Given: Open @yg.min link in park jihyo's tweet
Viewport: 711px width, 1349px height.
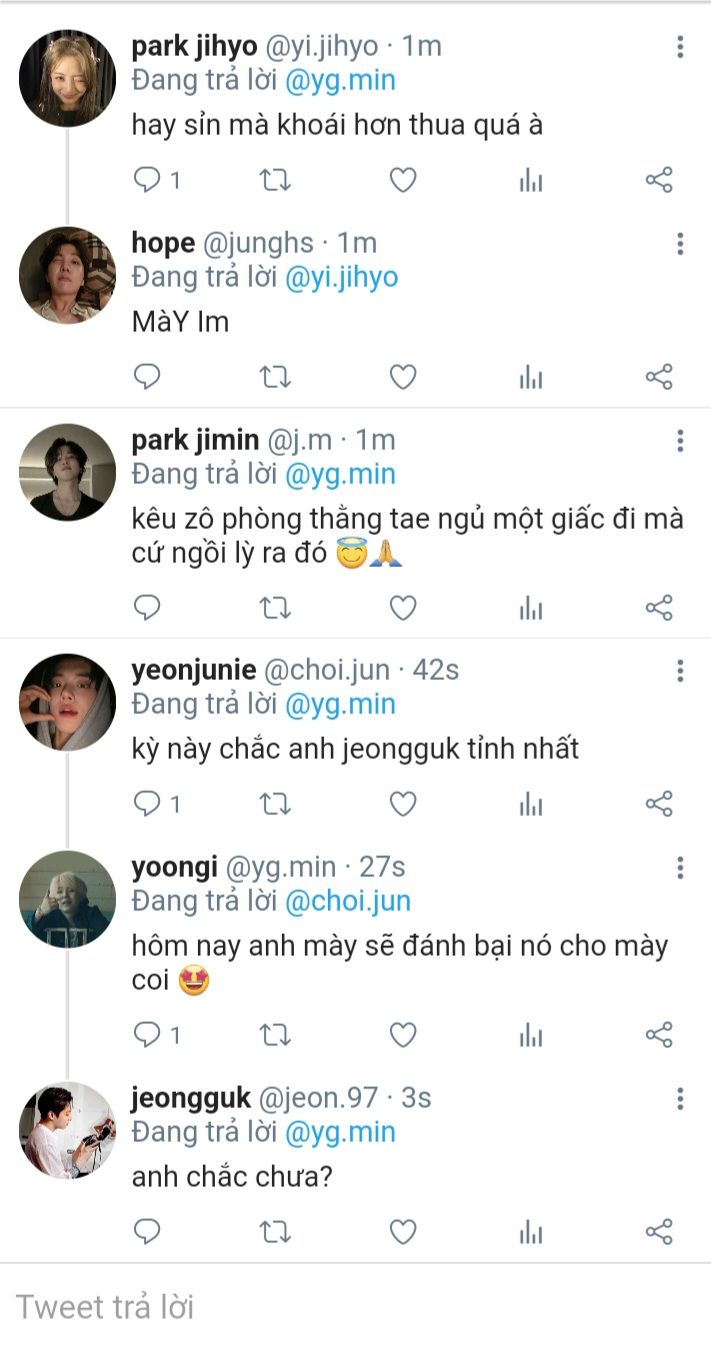Looking at the screenshot, I should [340, 81].
